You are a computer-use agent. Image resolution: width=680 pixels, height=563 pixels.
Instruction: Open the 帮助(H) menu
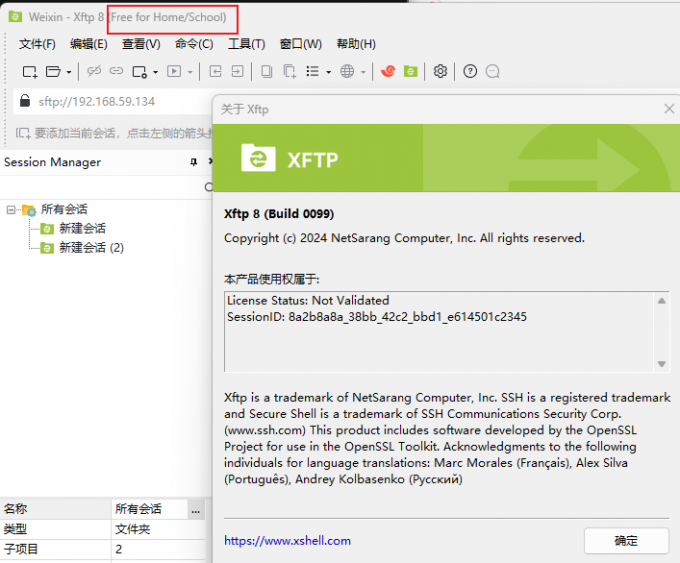[356, 44]
